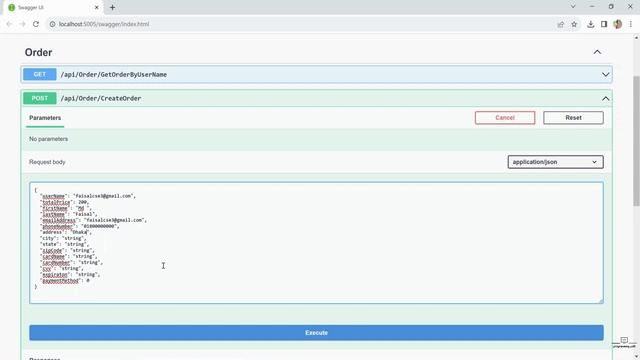
Task: Open the application/json content type dropdown
Action: [555, 162]
